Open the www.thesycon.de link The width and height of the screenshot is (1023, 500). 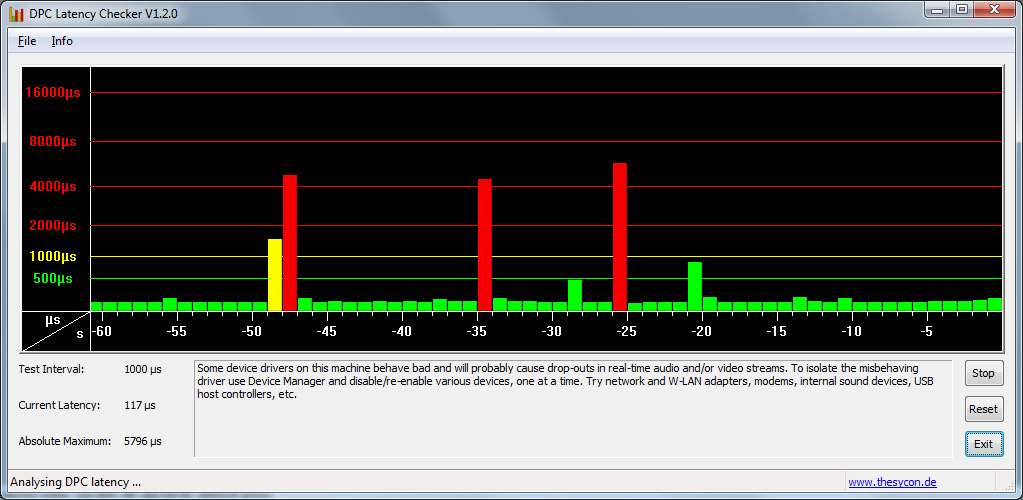pyautogui.click(x=893, y=482)
